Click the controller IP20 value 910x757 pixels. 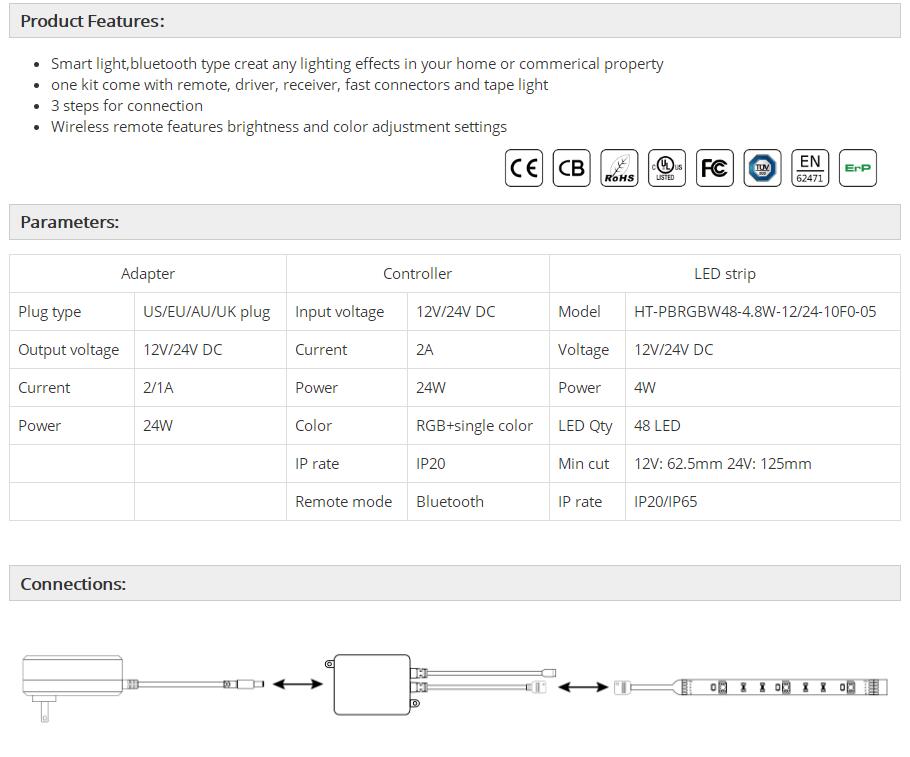pos(431,463)
